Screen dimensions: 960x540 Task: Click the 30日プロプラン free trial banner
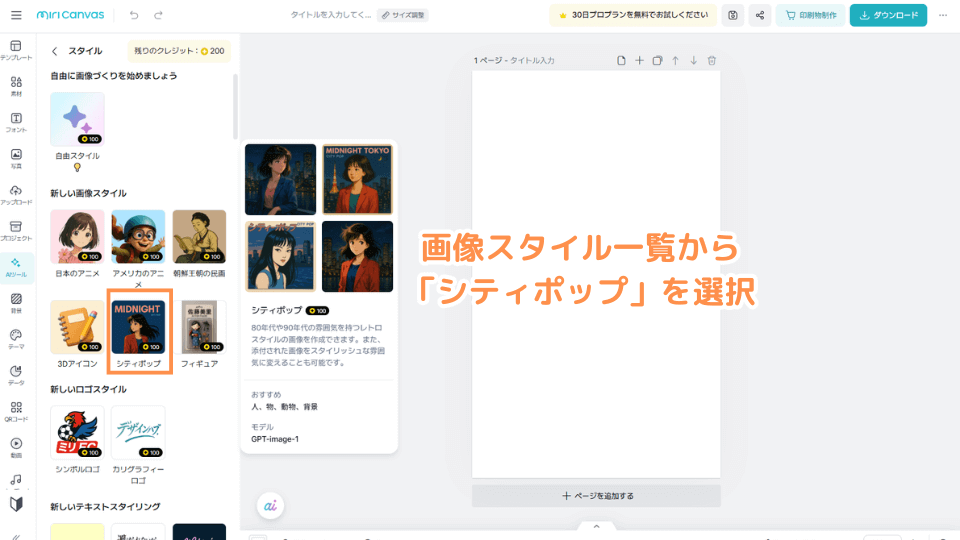coord(633,15)
